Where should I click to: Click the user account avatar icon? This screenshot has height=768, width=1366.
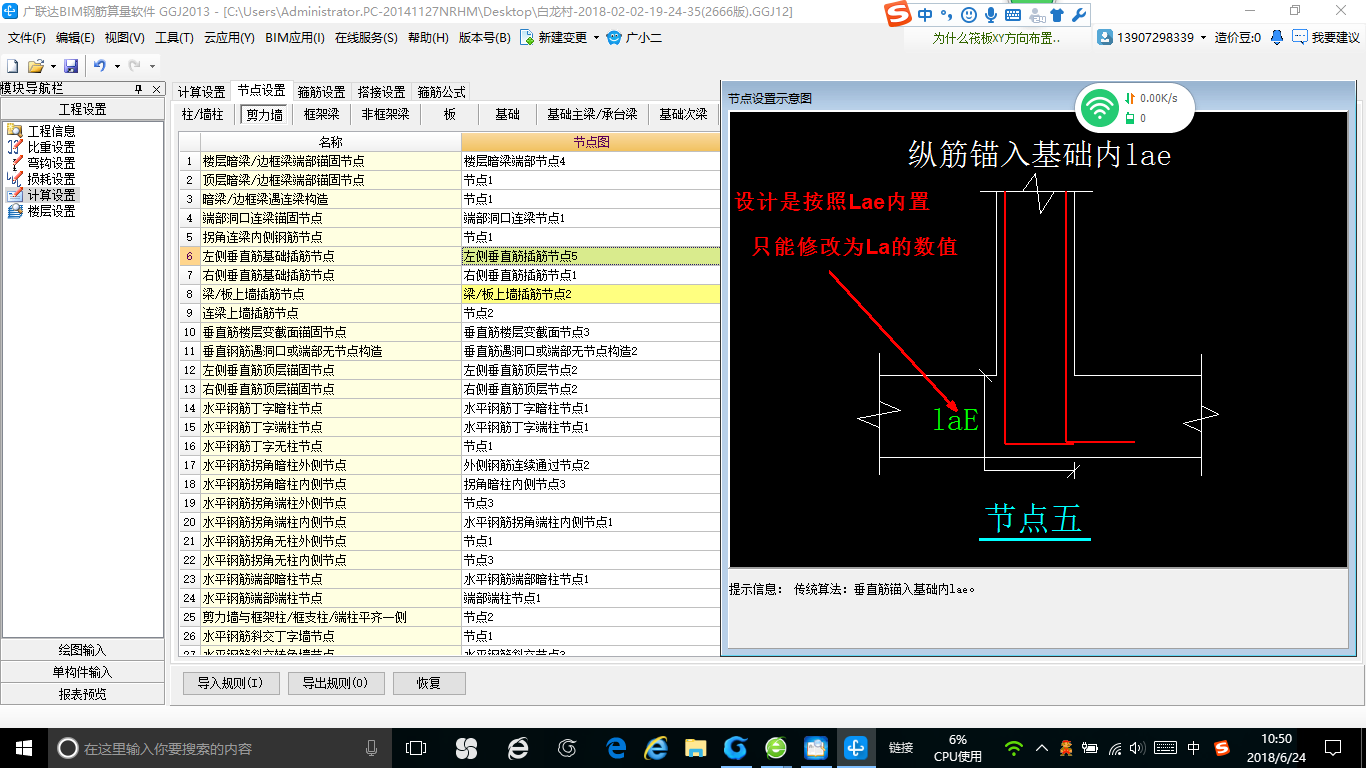coord(1105,37)
